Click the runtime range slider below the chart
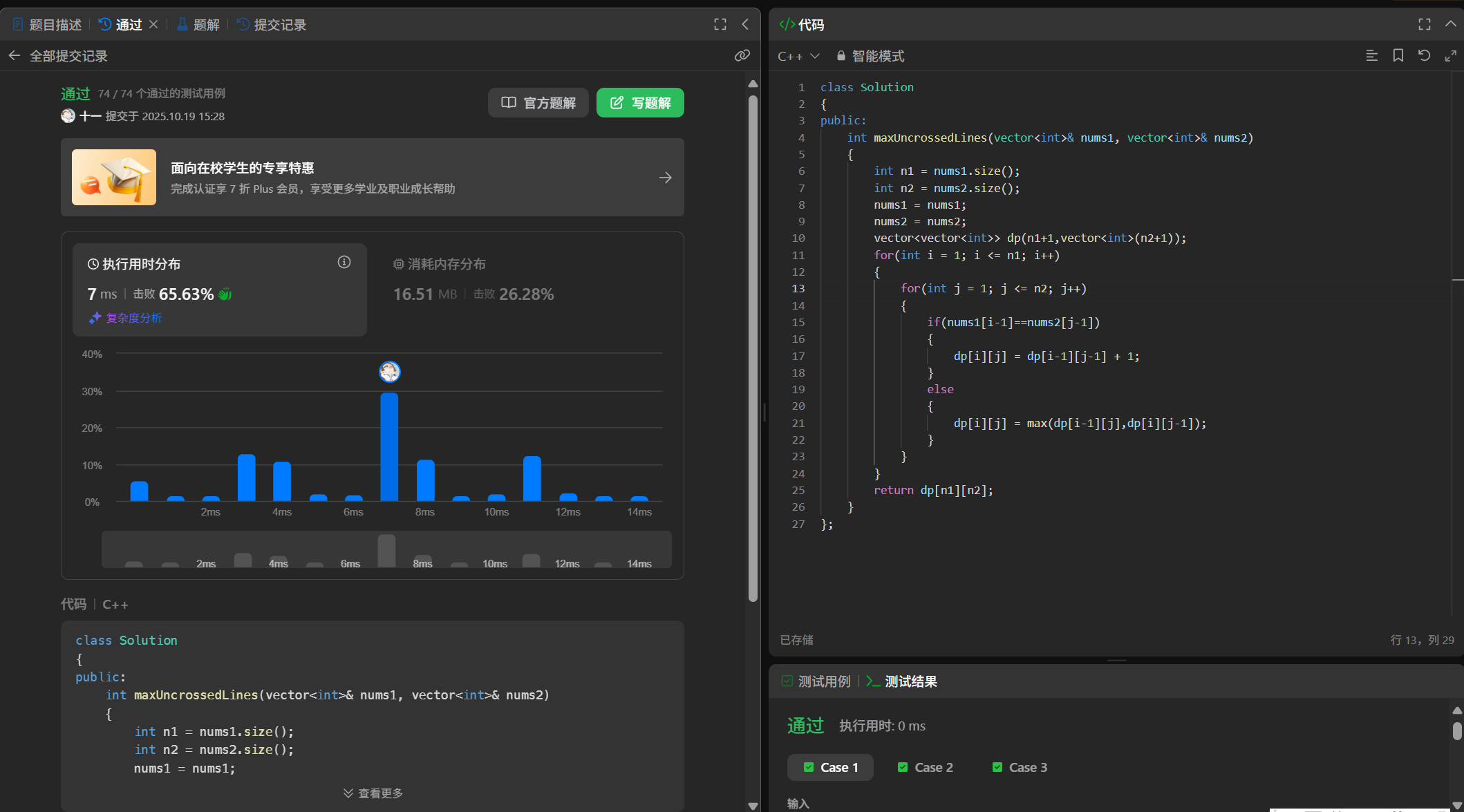This screenshot has height=812, width=1464. pyautogui.click(x=386, y=550)
